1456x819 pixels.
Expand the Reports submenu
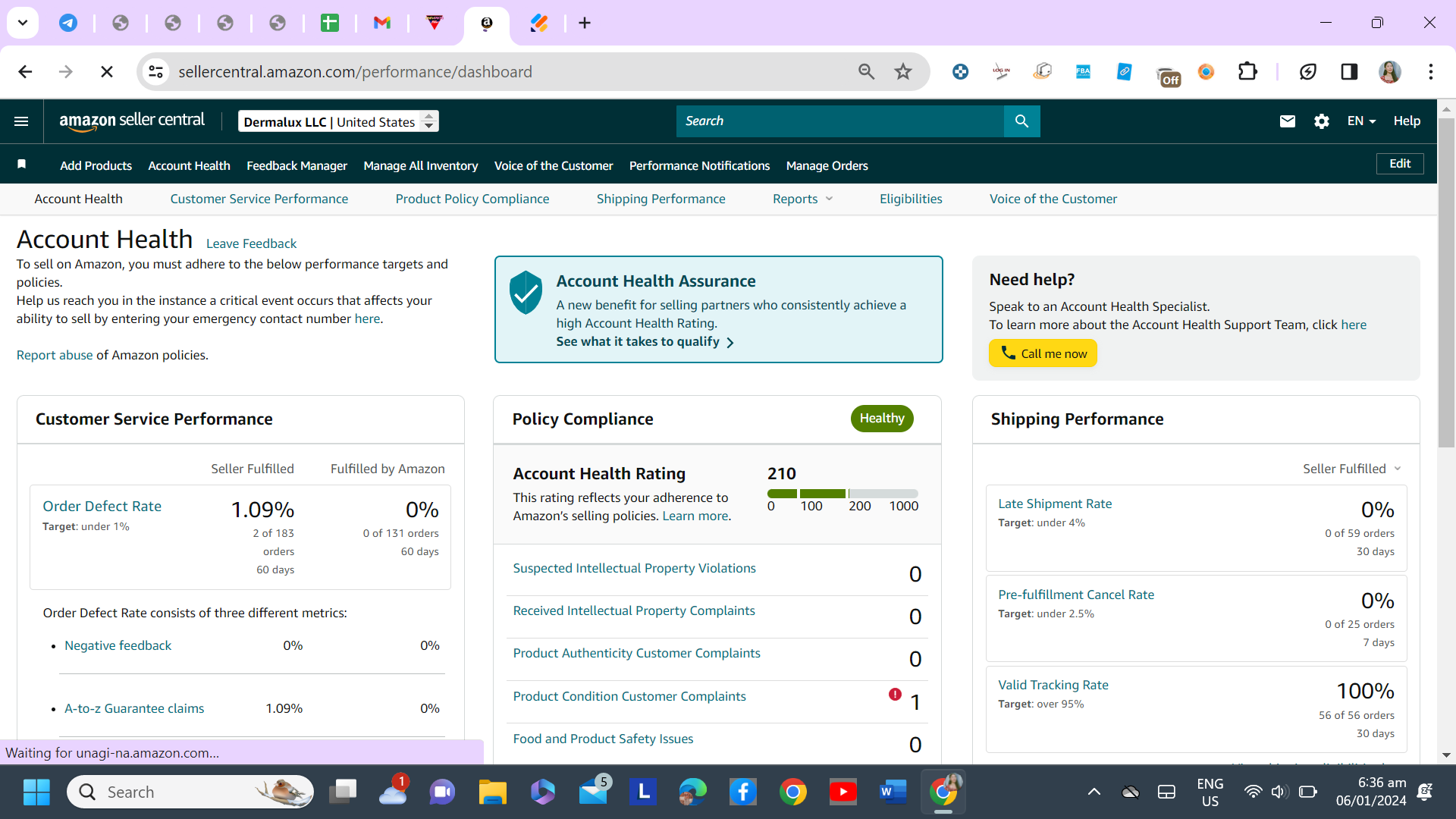802,199
